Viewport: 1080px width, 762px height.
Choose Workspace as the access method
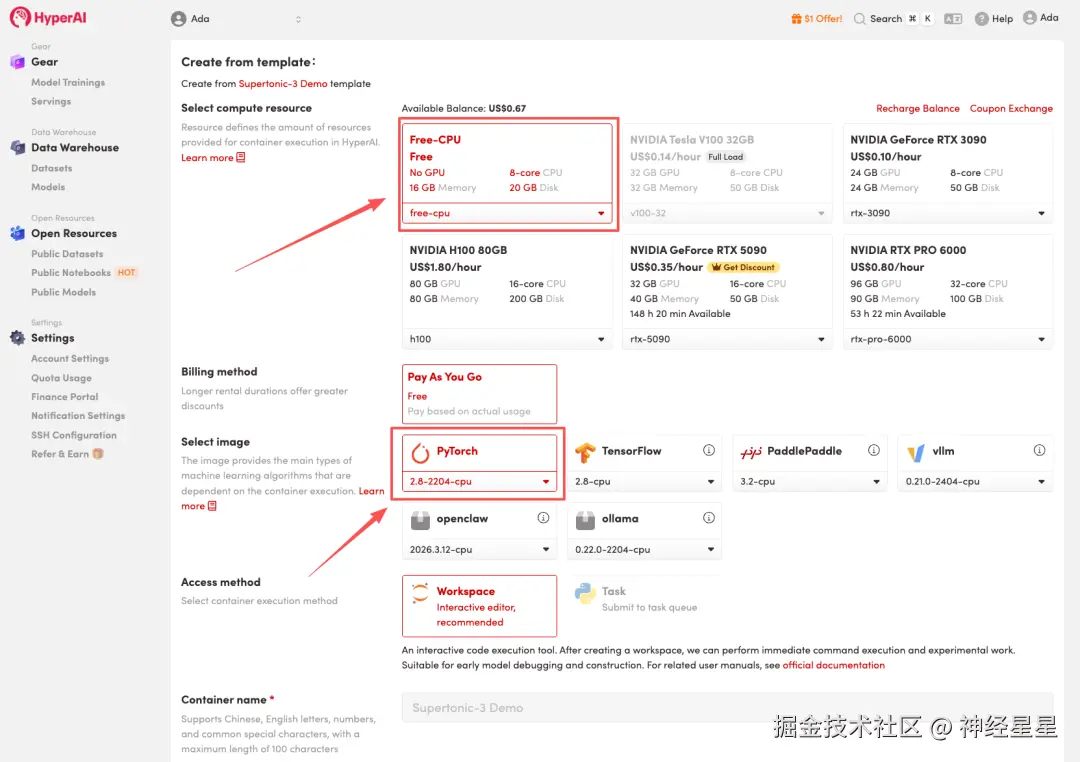click(x=479, y=606)
